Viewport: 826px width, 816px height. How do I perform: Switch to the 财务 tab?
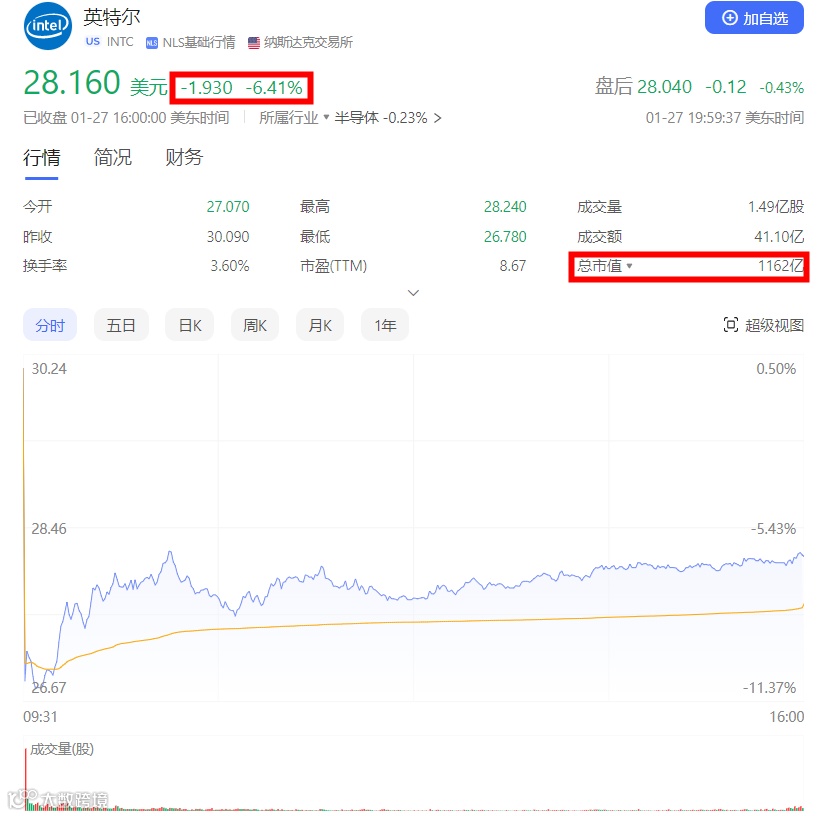tap(184, 158)
